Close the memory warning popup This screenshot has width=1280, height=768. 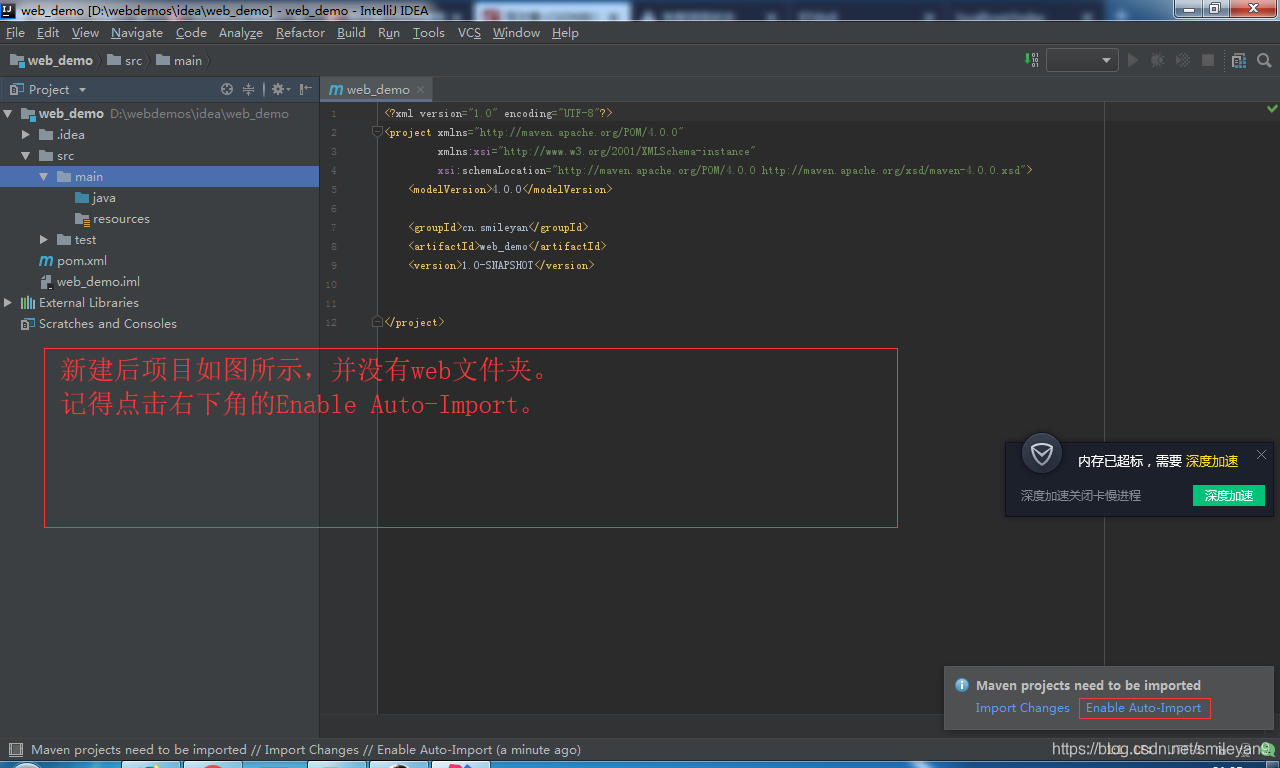(1261, 454)
